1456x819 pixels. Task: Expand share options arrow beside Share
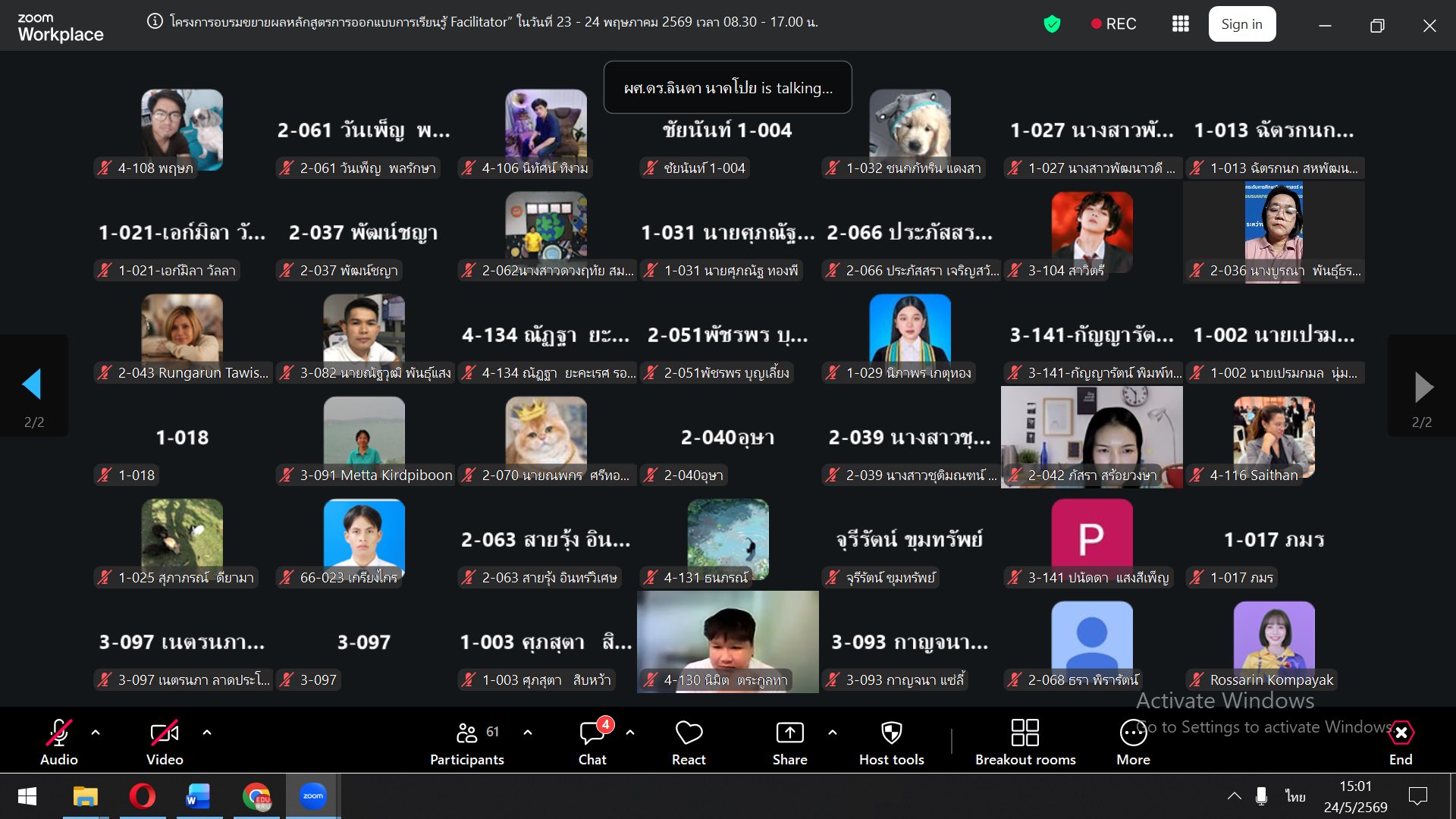click(833, 733)
